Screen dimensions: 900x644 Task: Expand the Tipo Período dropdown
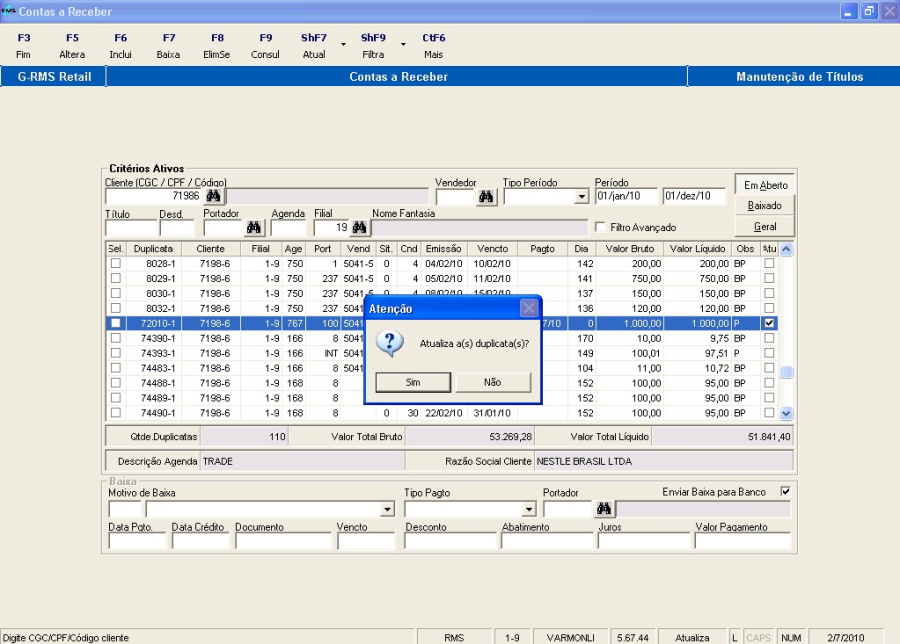[x=582, y=198]
